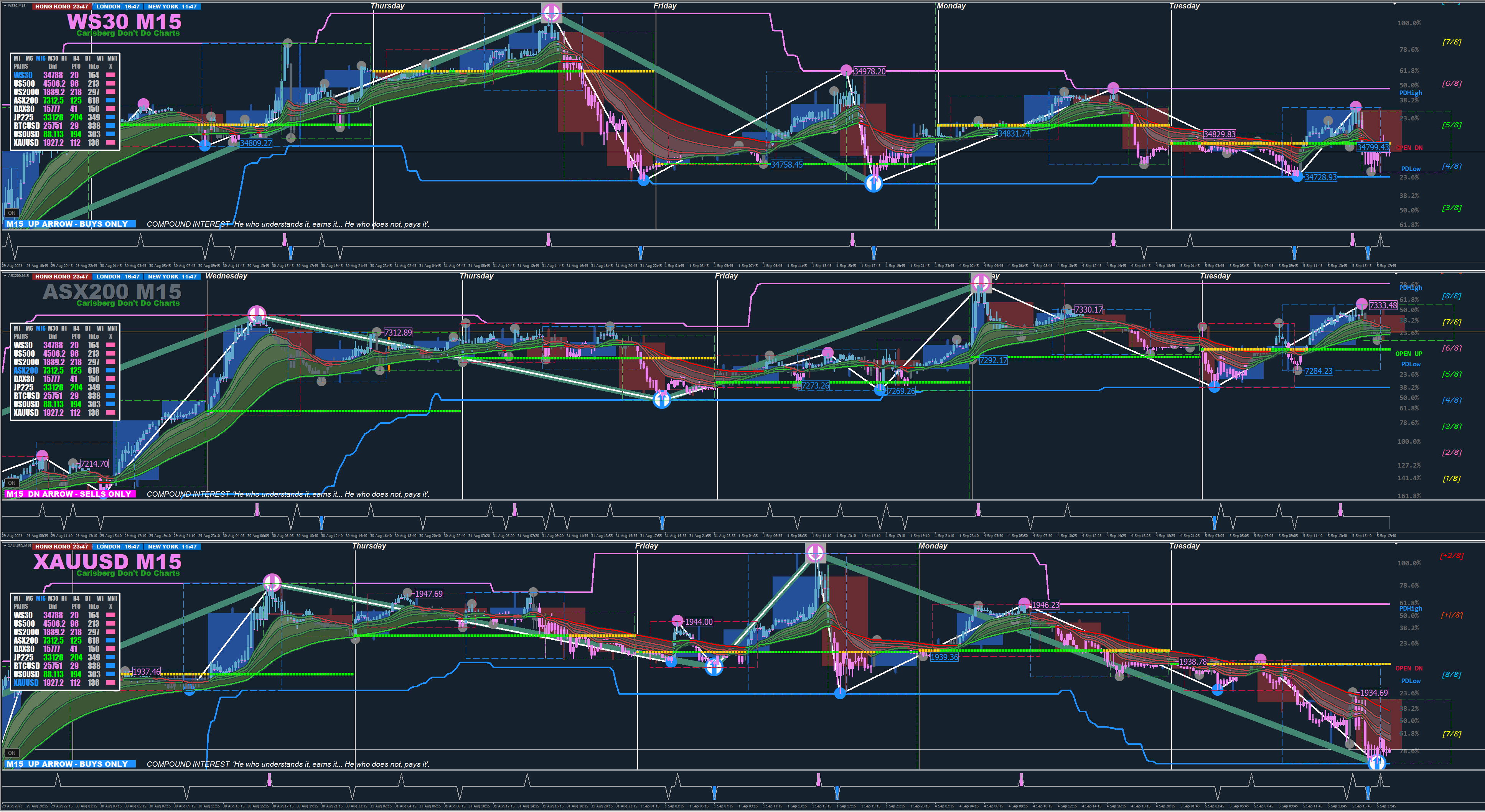Click the pink down-arrow swing marker on the WS30 chart peak
The width and height of the screenshot is (1485, 812).
coord(551,12)
